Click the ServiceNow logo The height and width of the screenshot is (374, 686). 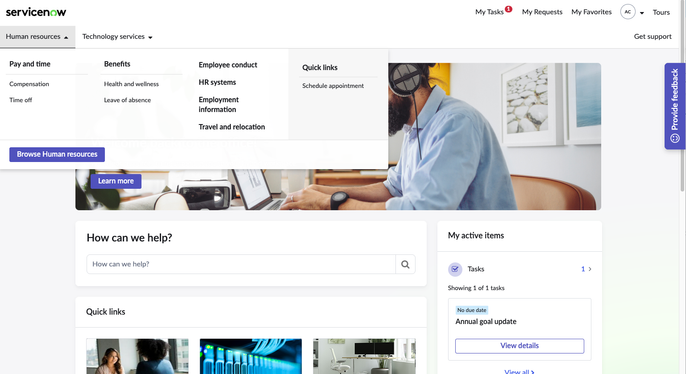[x=36, y=12]
